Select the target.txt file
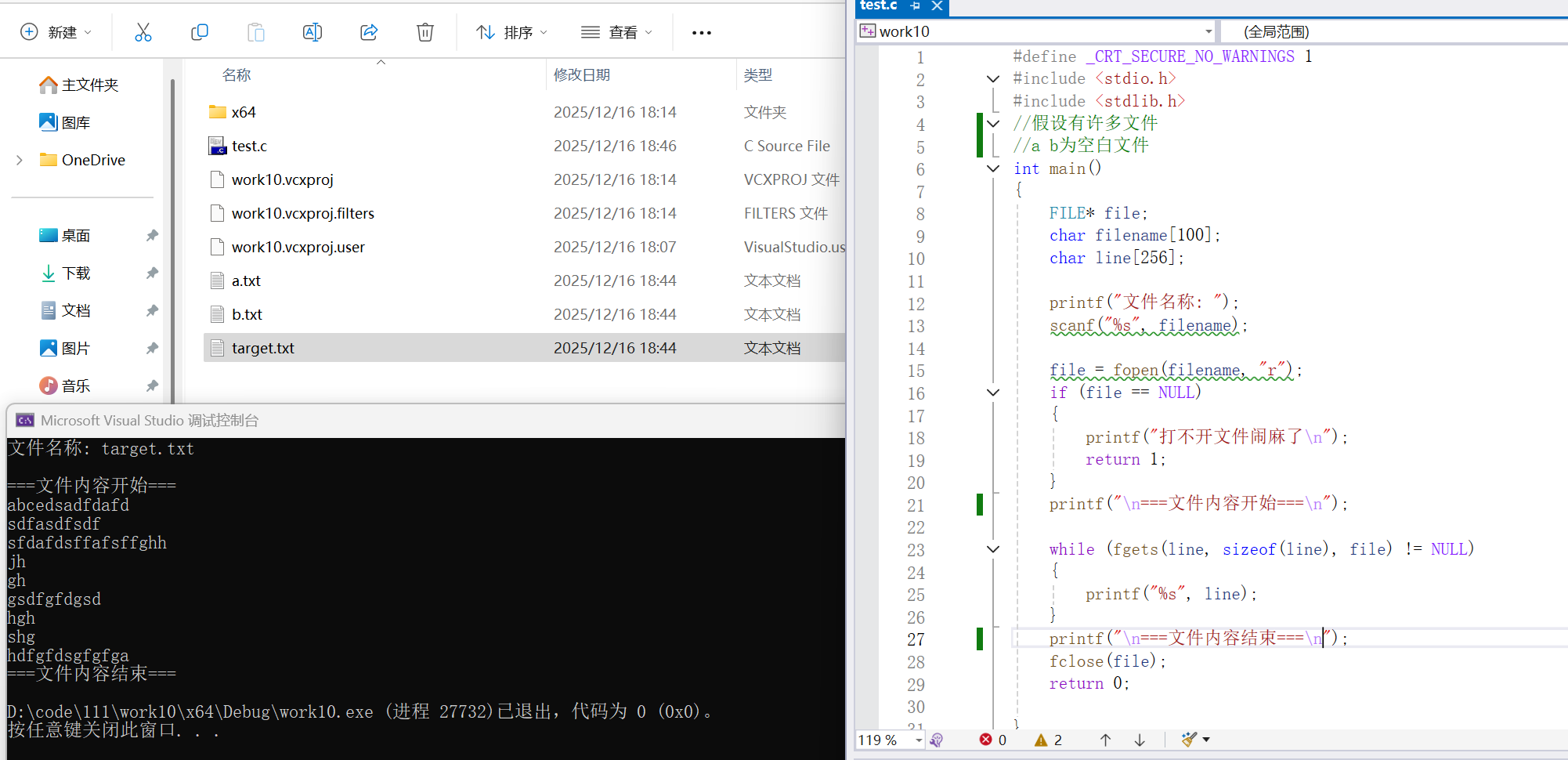The width and height of the screenshot is (1568, 760). point(524,348)
